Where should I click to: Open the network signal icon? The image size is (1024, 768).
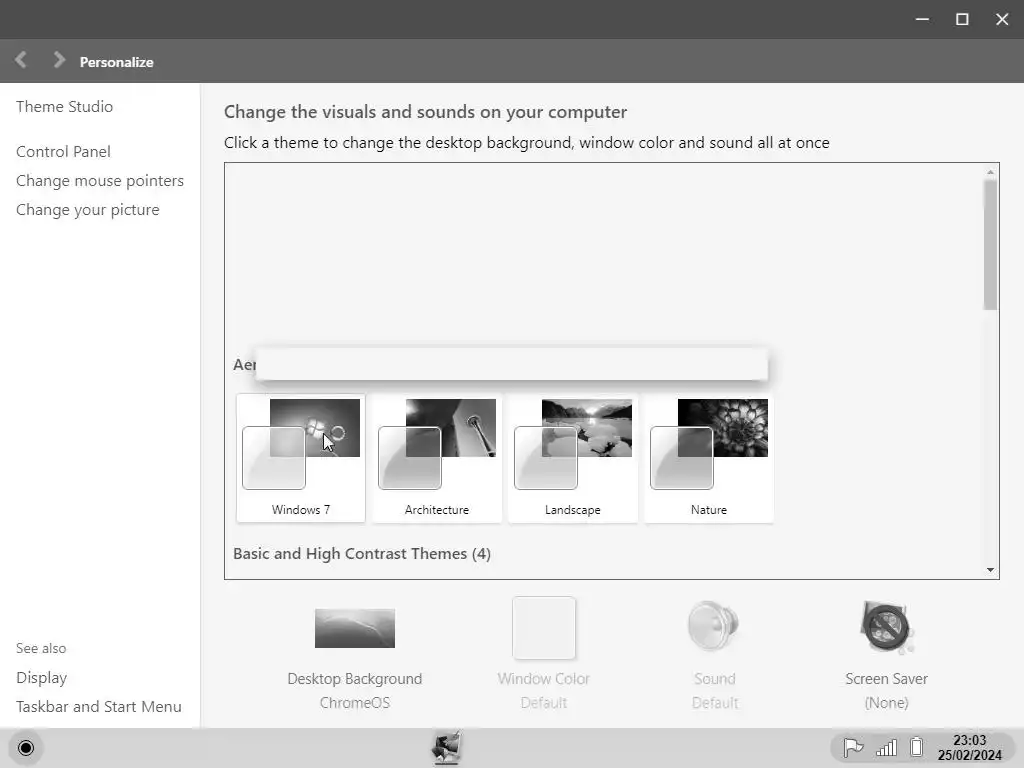pyautogui.click(x=886, y=747)
